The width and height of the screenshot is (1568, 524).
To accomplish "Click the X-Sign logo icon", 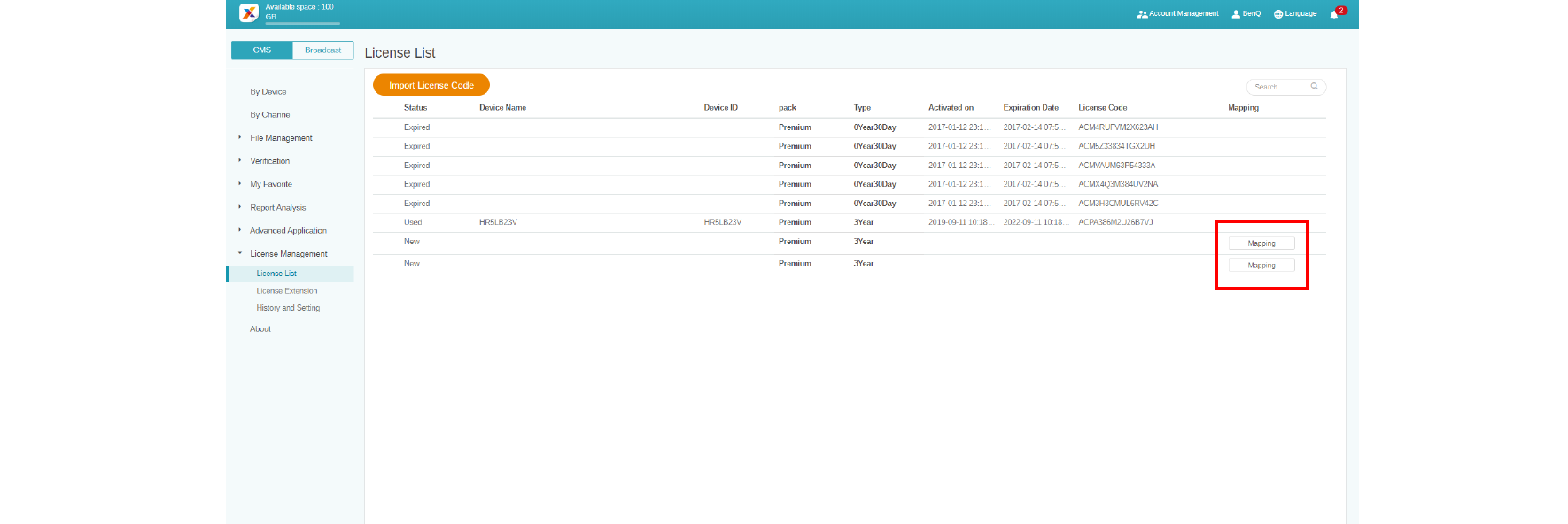I will coord(249,12).
